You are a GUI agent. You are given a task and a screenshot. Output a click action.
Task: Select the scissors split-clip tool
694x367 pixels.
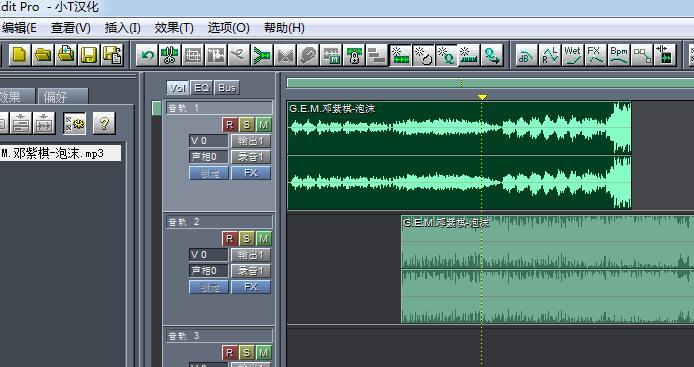tap(170, 55)
